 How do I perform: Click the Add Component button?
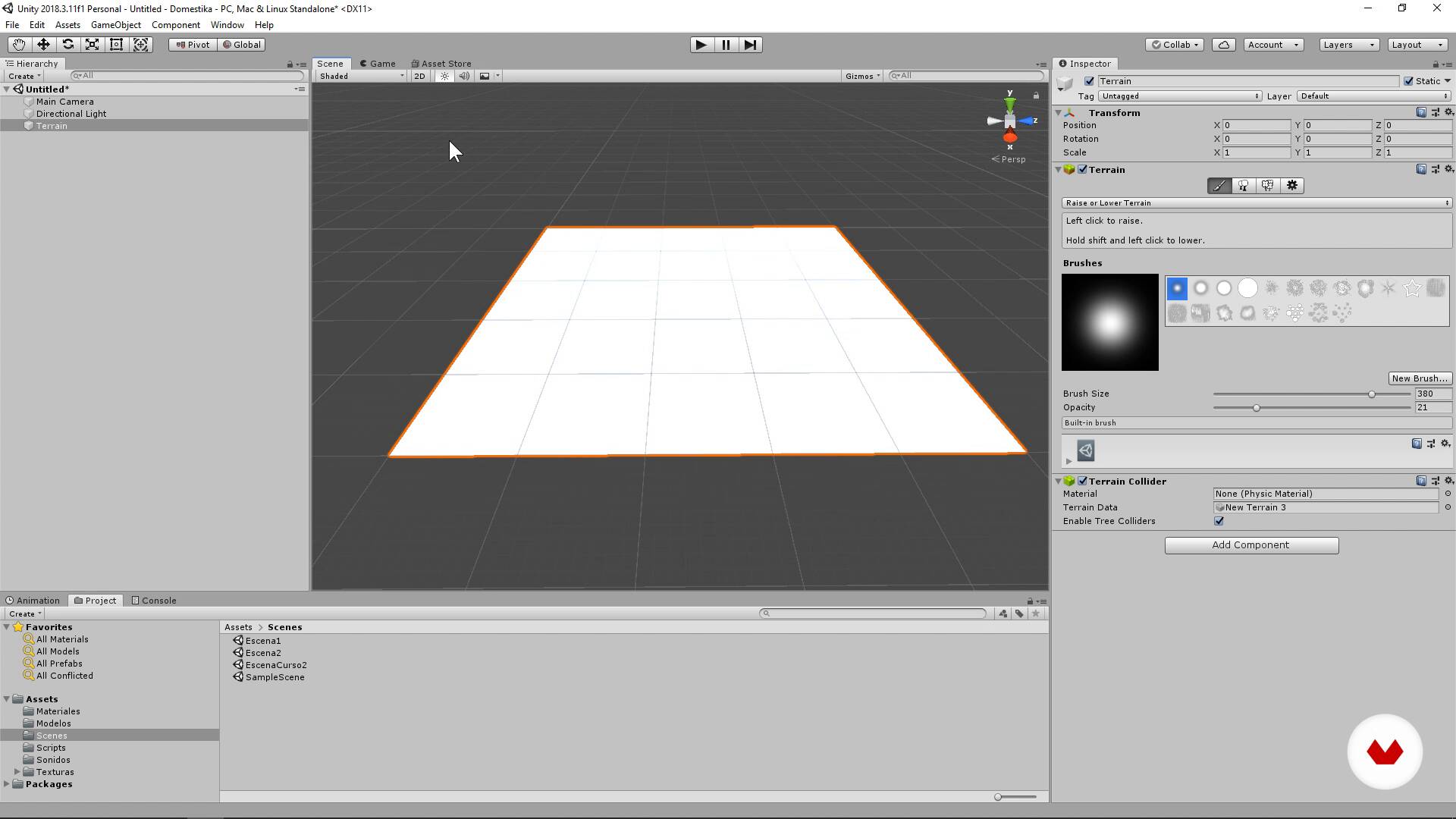pyautogui.click(x=1251, y=545)
